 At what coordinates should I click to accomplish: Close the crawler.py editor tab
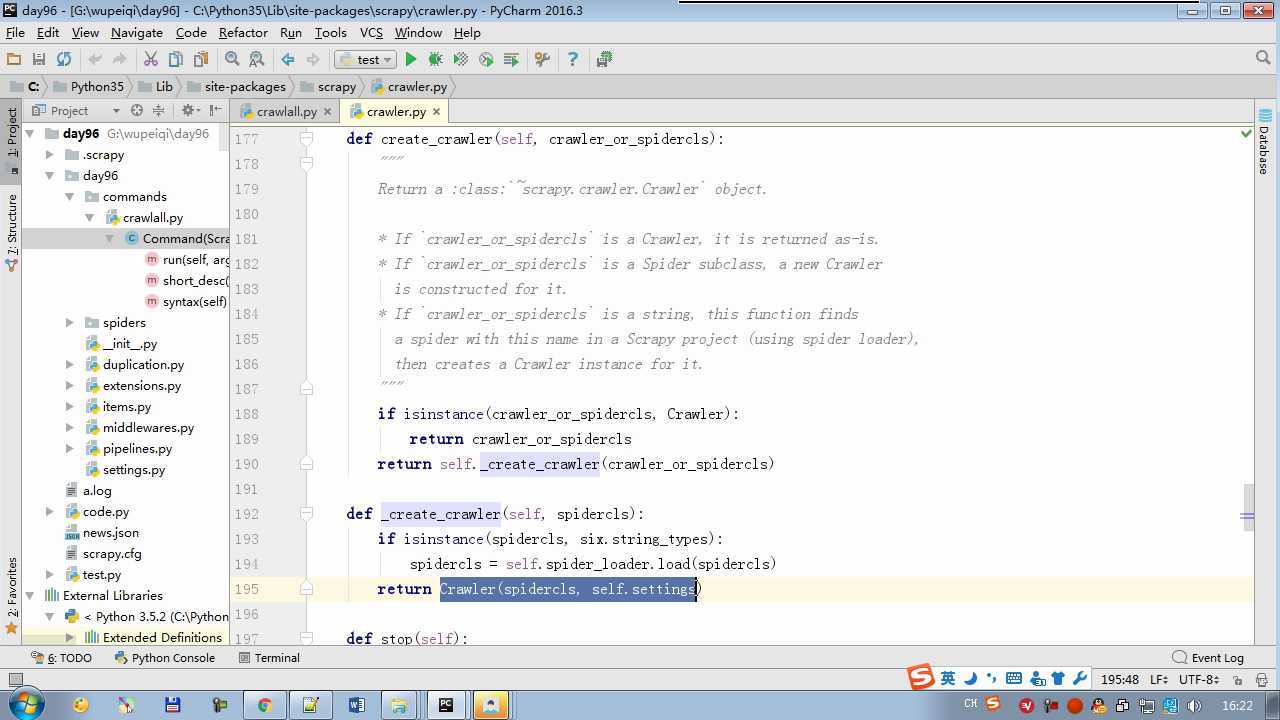pos(437,112)
